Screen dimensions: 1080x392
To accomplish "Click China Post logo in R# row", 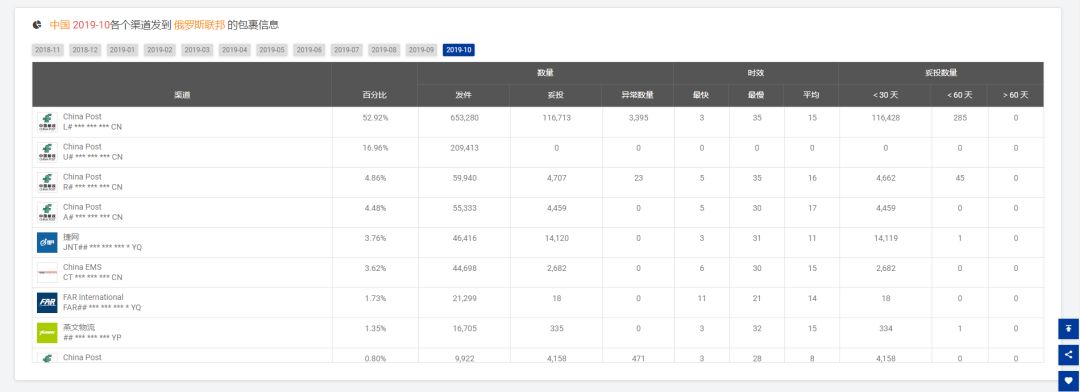I will pos(47,182).
